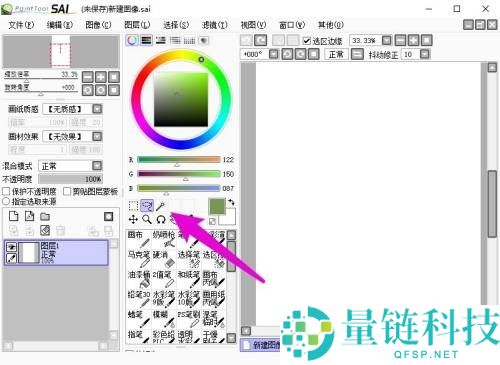Zoom out using canvas toolbar minus
Image resolution: width=500 pixels, height=365 pixels.
(400, 41)
